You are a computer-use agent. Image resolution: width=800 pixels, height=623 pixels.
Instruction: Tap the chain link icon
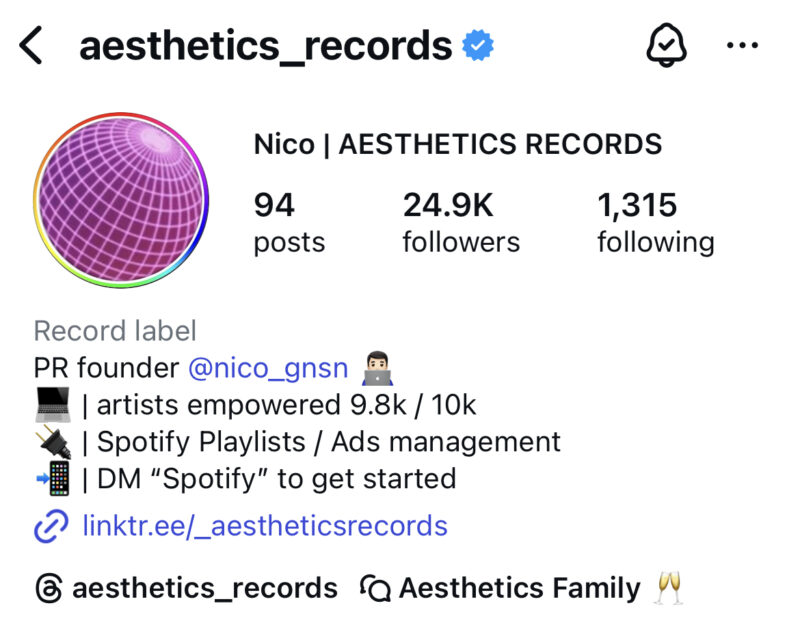pos(51,527)
